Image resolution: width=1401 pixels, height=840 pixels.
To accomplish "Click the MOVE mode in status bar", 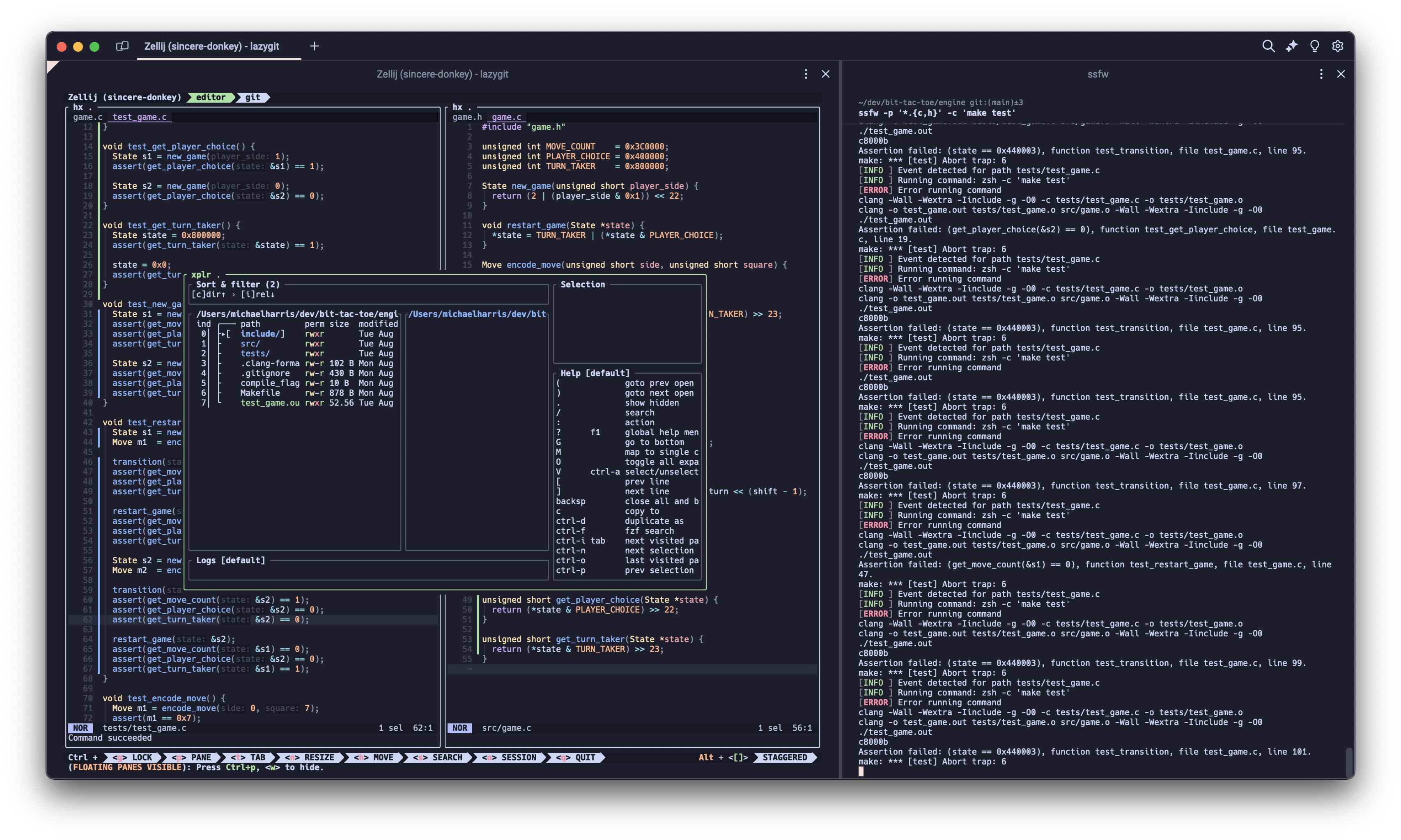I will [374, 757].
